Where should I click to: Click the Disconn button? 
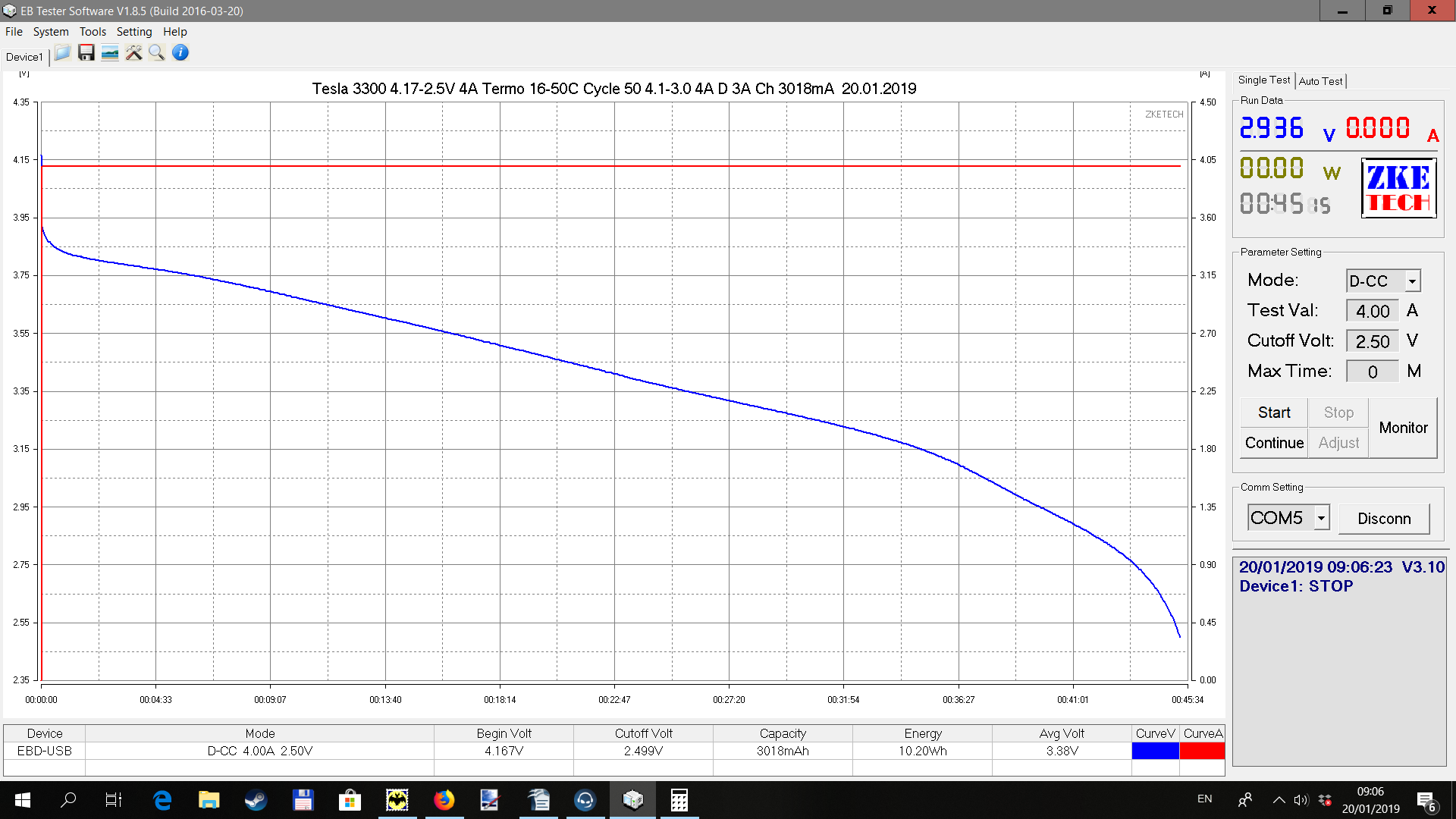pyautogui.click(x=1384, y=519)
